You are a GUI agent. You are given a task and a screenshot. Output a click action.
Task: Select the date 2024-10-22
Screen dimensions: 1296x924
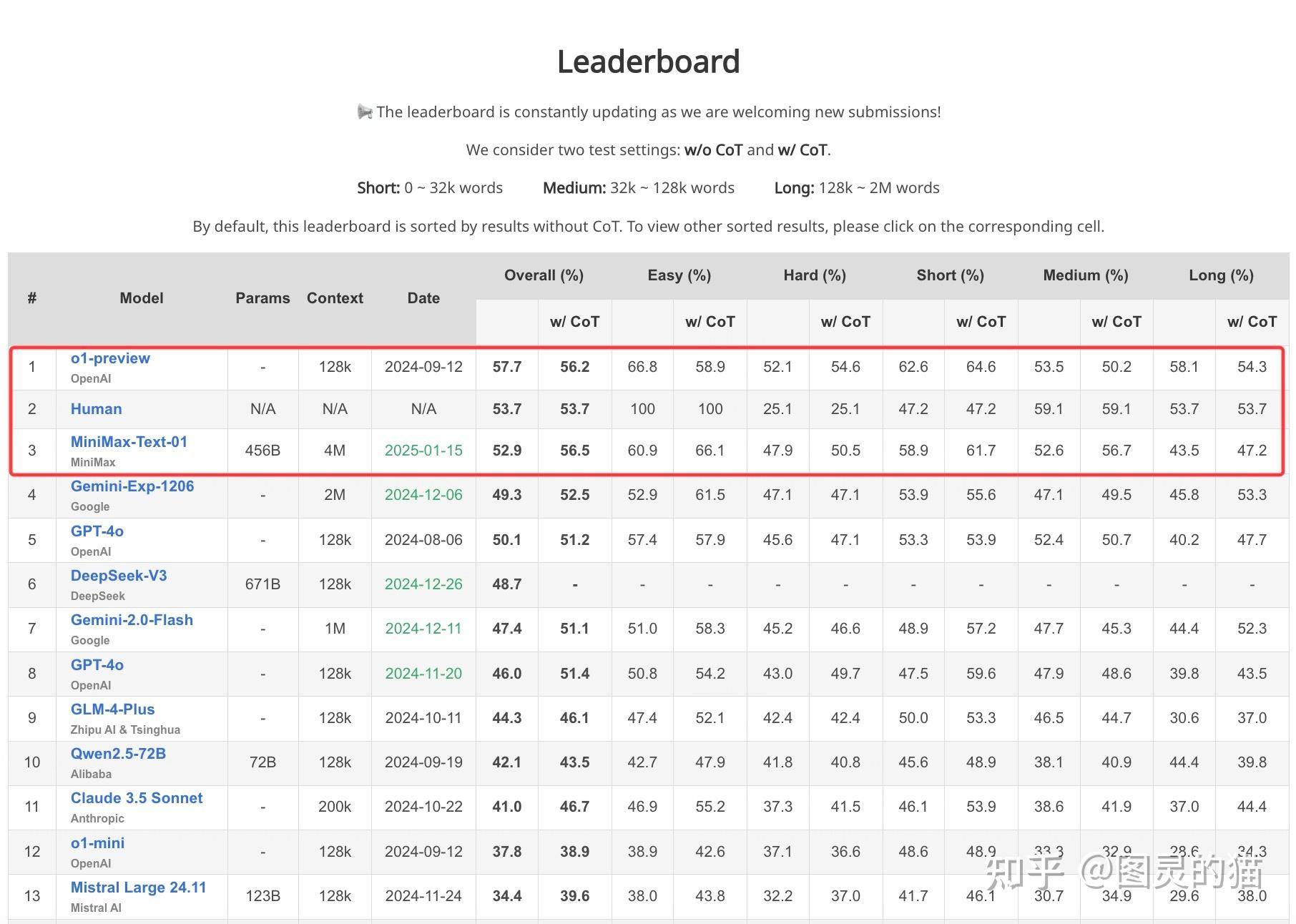pos(423,807)
